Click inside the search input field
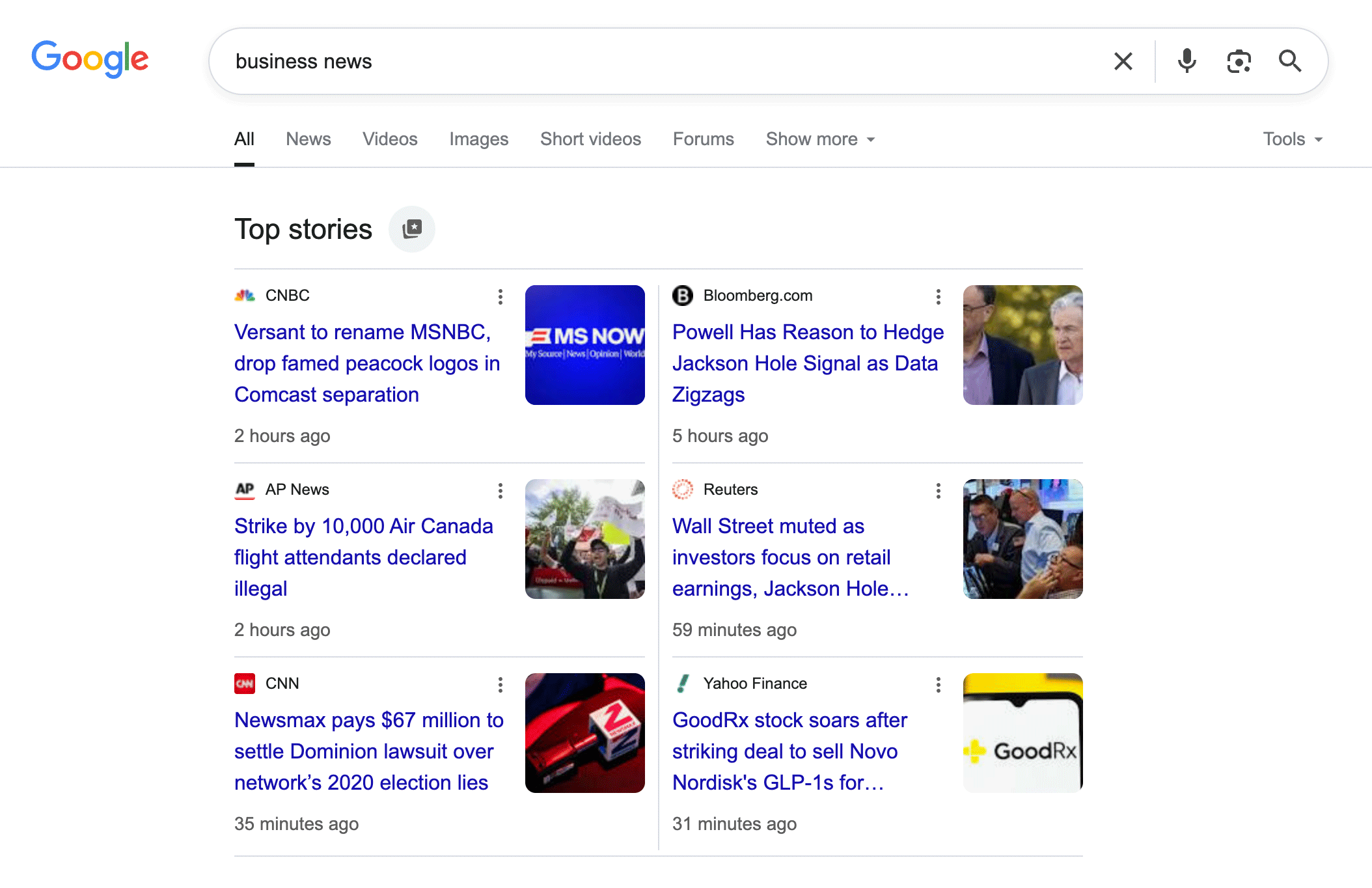Image resolution: width=1372 pixels, height=888 pixels. (x=586, y=61)
